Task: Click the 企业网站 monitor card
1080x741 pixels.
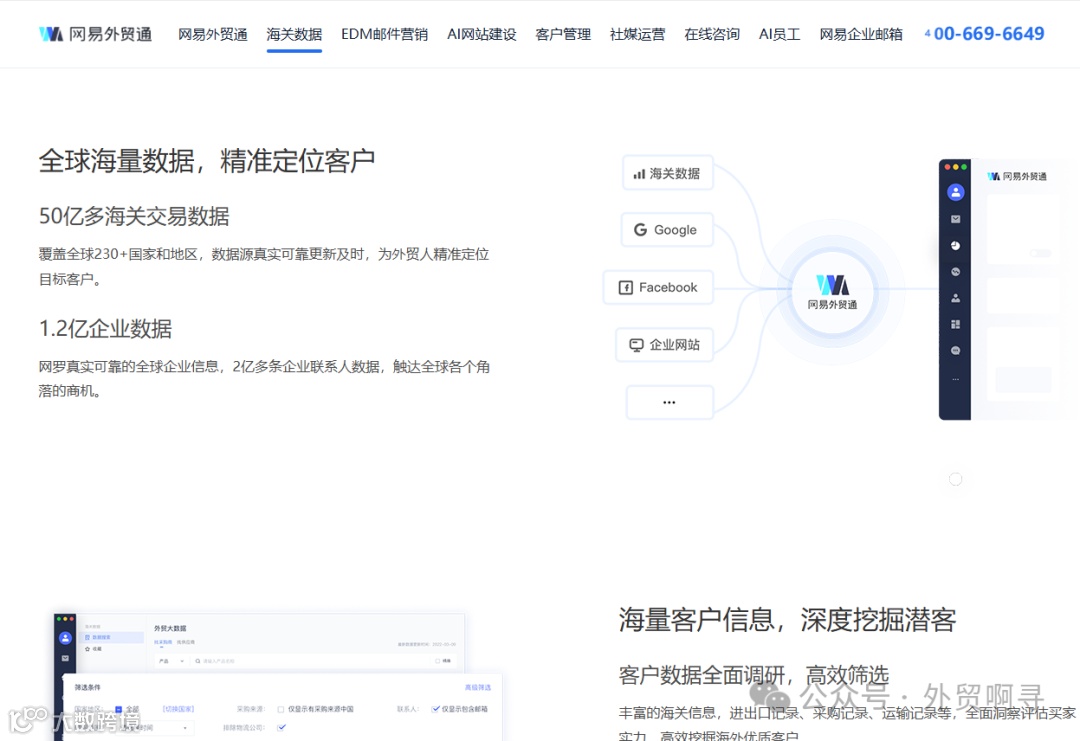Action: pos(665,345)
